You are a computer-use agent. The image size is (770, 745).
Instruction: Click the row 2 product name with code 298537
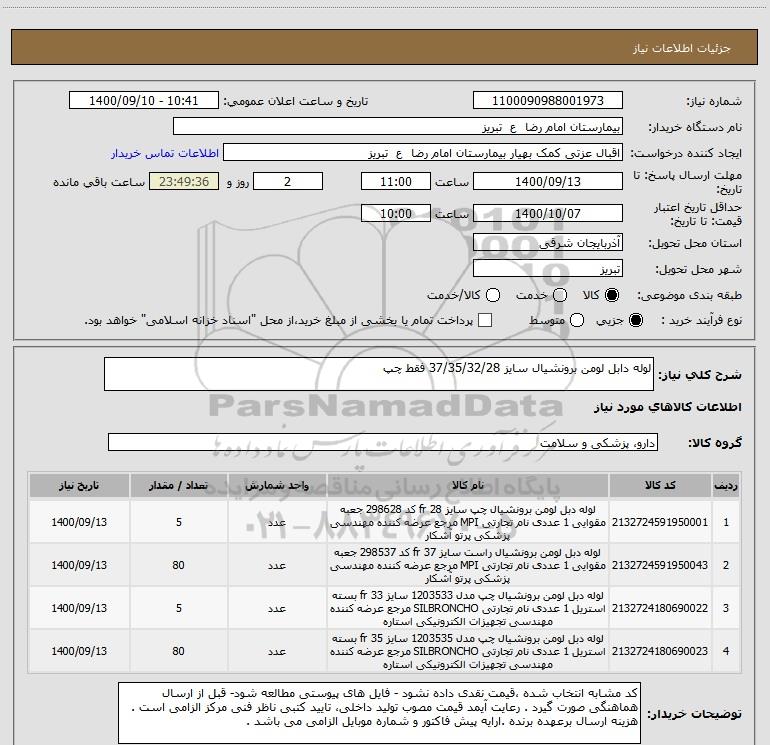coord(468,565)
